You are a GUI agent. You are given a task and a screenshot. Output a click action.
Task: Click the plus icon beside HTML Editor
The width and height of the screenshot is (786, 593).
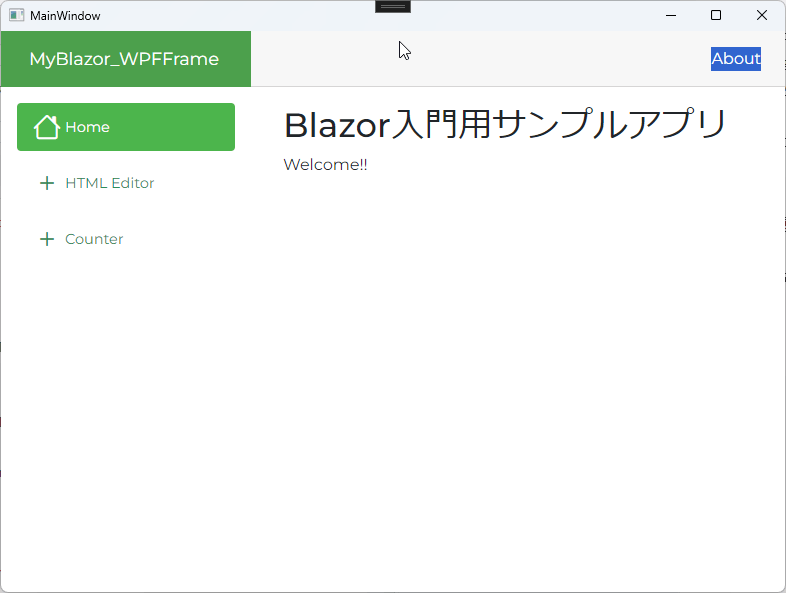tap(47, 183)
